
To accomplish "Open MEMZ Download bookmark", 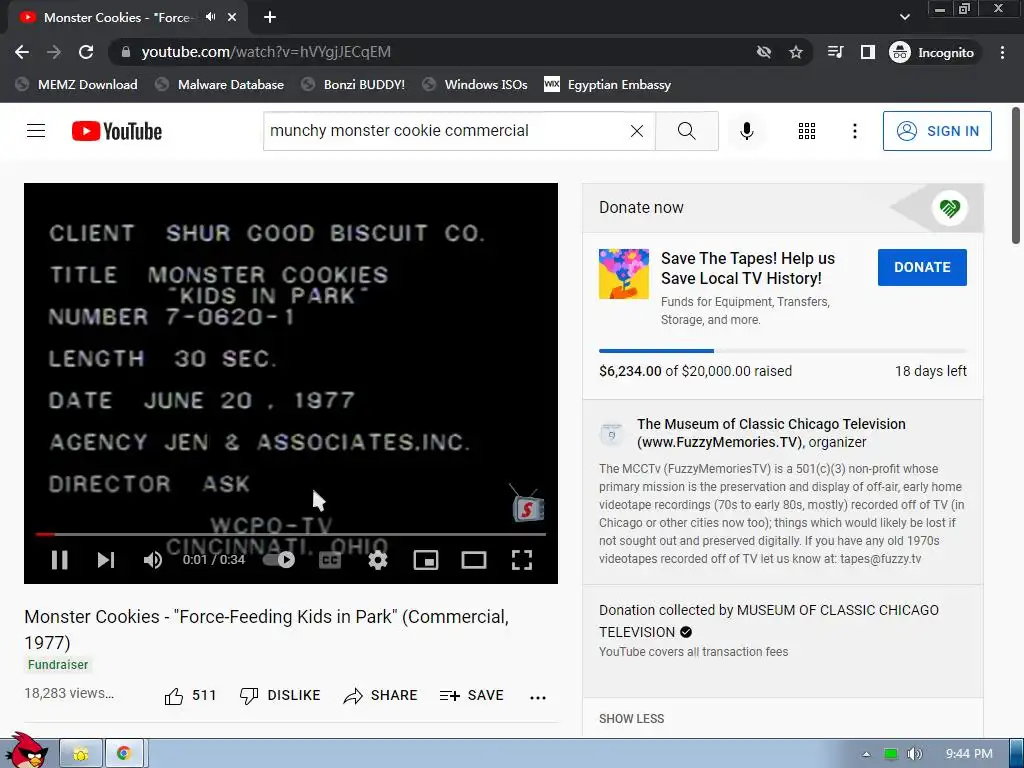I will pyautogui.click(x=76, y=85).
